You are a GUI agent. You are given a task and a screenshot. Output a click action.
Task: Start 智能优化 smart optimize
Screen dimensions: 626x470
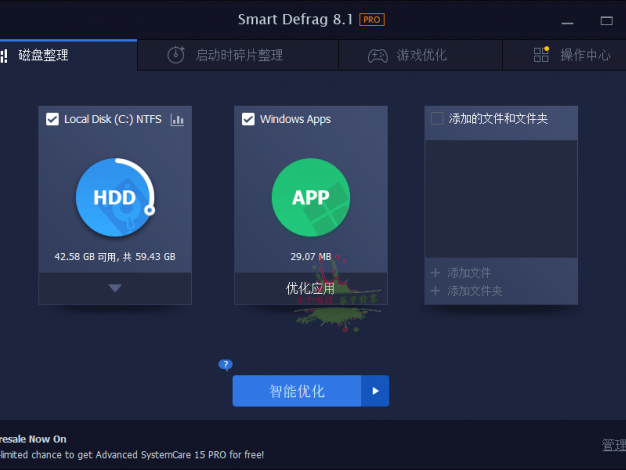(x=297, y=391)
